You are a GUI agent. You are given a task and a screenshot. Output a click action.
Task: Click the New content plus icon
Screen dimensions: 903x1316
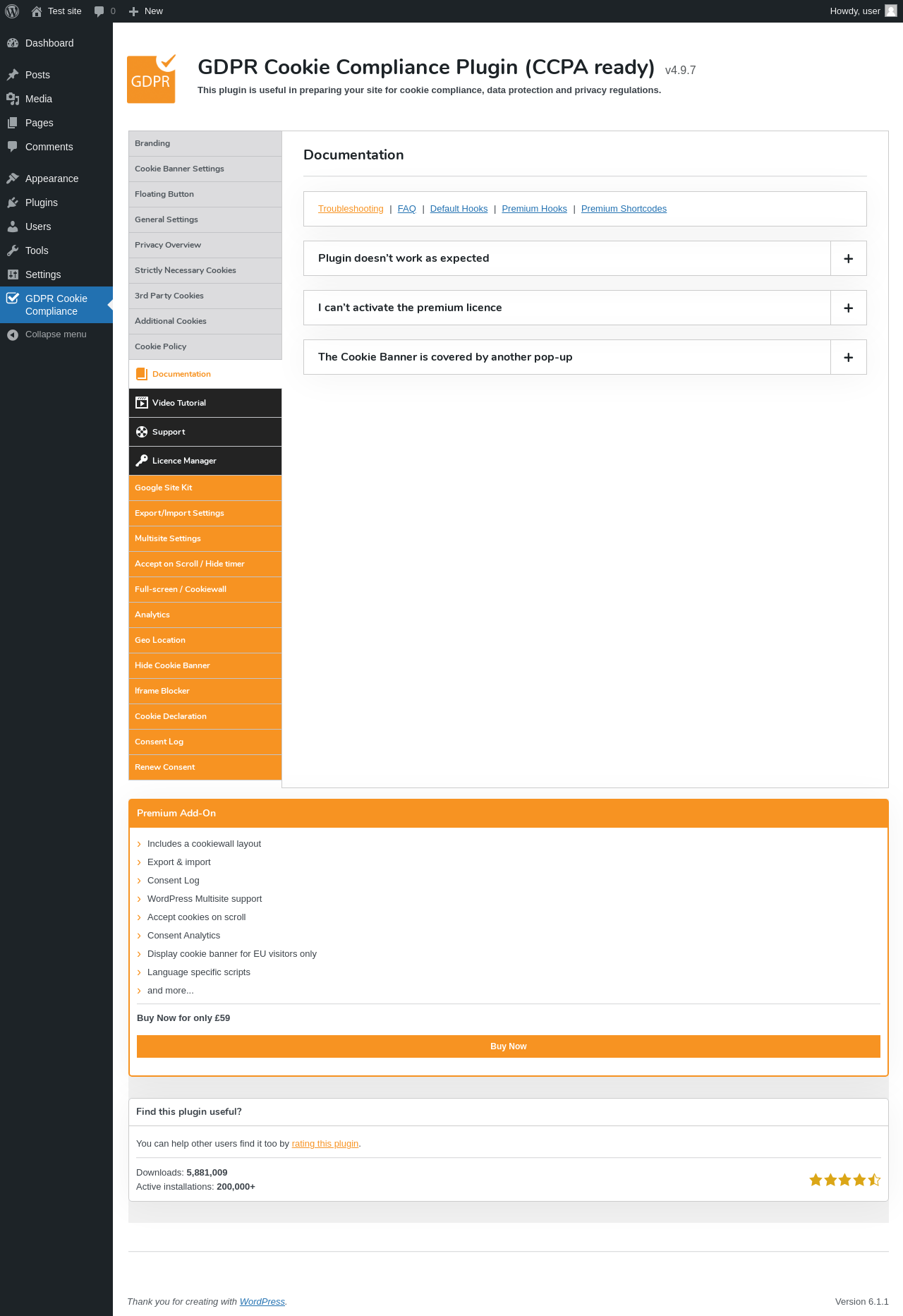click(133, 11)
